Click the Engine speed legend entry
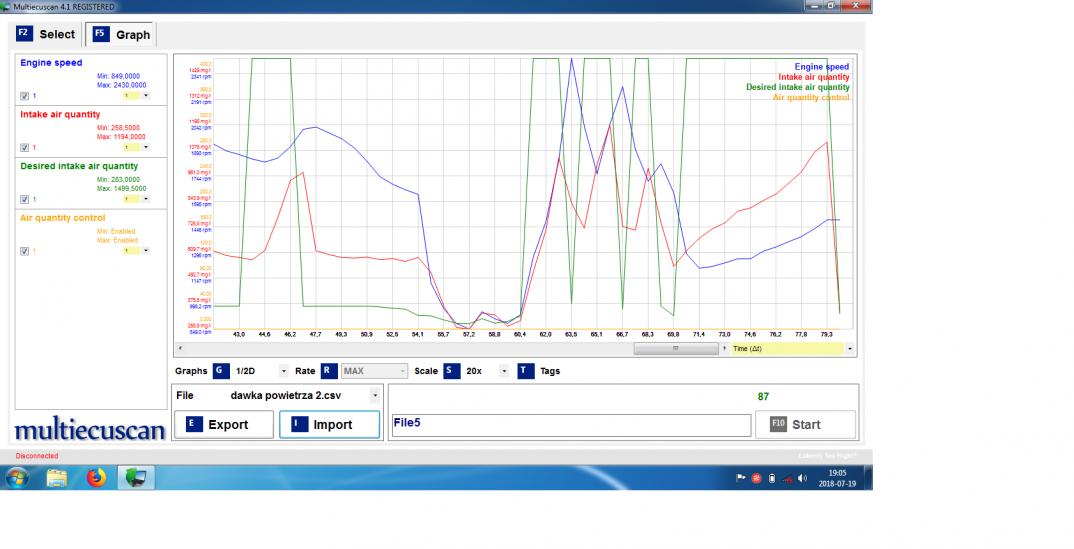 (x=821, y=66)
